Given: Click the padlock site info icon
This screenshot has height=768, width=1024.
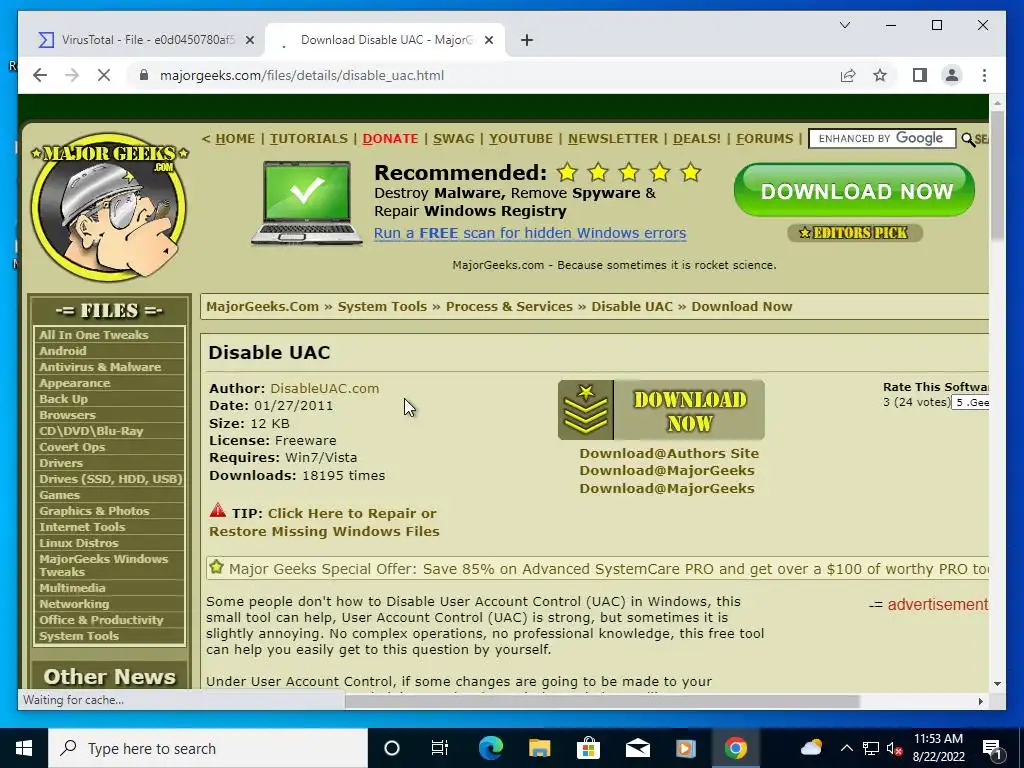Looking at the screenshot, I should pyautogui.click(x=144, y=75).
